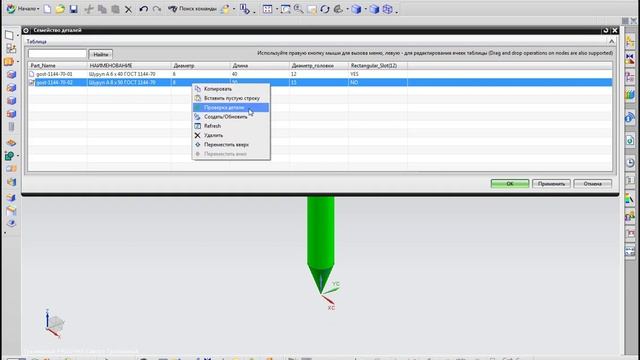This screenshot has height=360, width=640.
Task: Confirm with the green OK button
Action: coord(510,184)
